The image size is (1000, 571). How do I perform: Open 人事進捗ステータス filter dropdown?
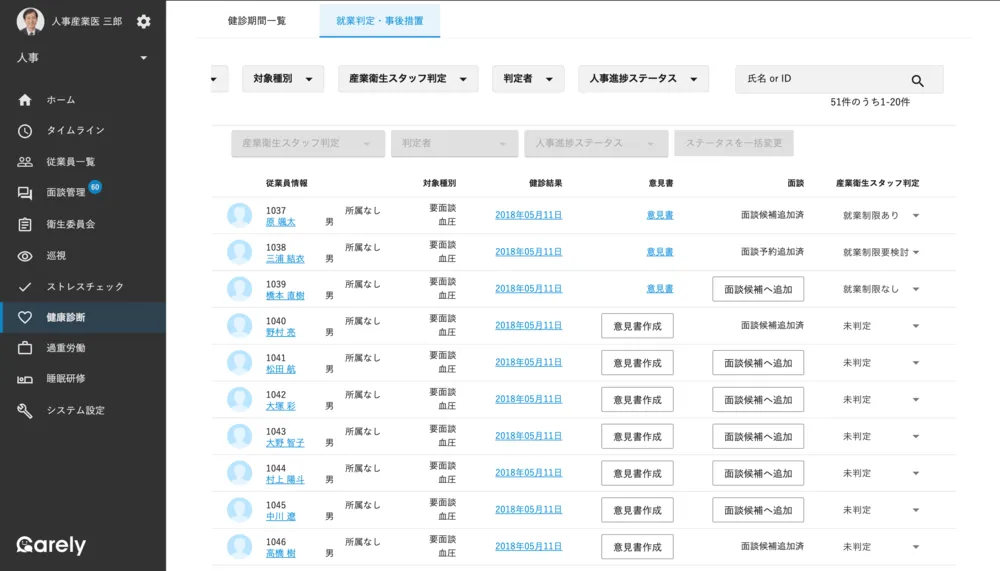(643, 79)
